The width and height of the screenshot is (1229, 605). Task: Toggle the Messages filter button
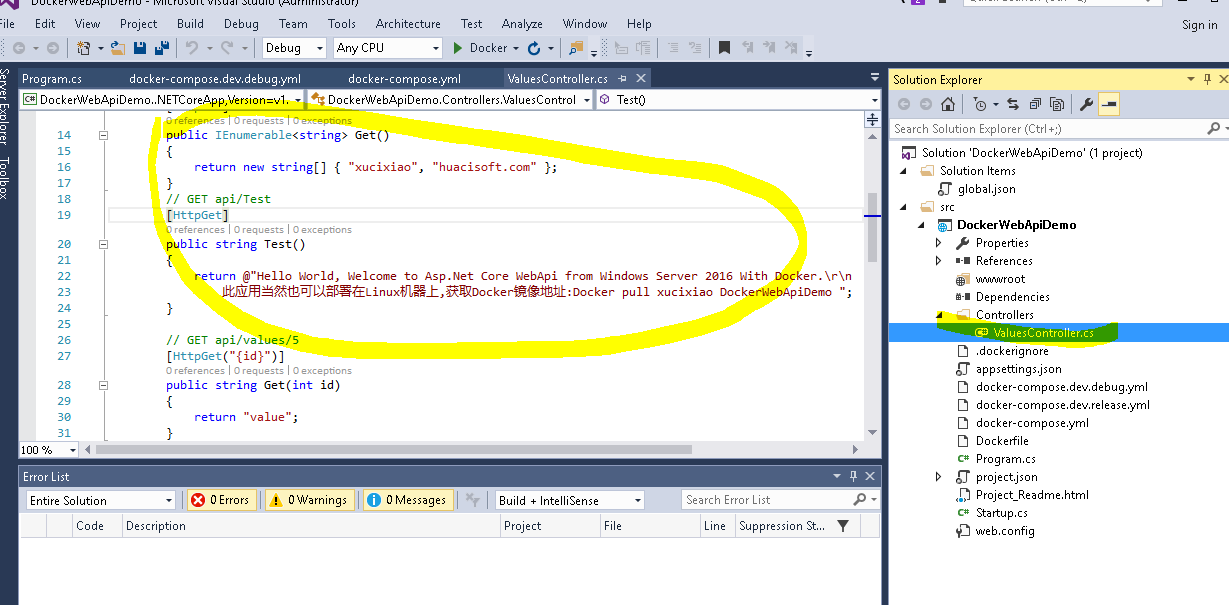[406, 500]
